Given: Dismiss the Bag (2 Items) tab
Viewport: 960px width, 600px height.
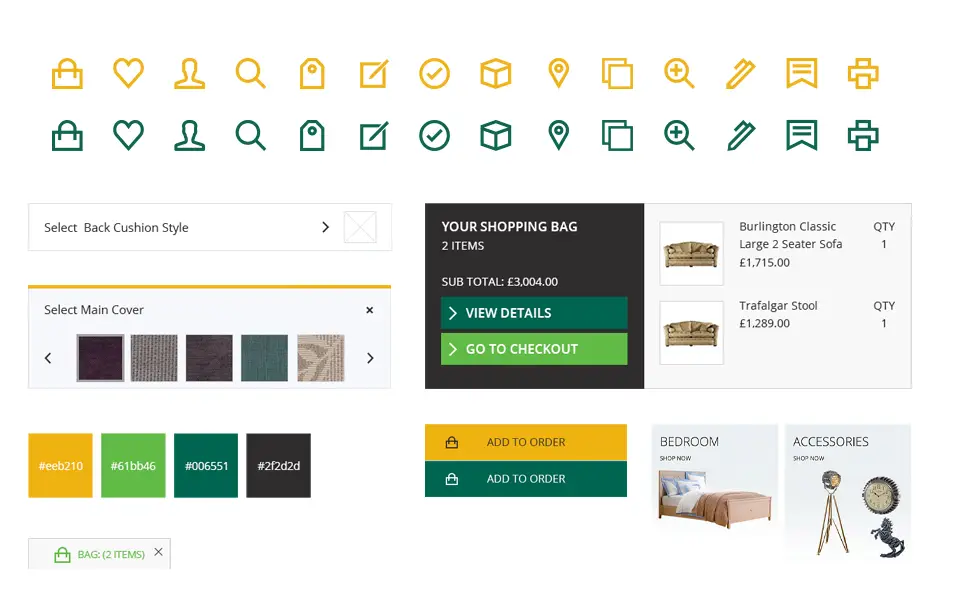Looking at the screenshot, I should [158, 552].
